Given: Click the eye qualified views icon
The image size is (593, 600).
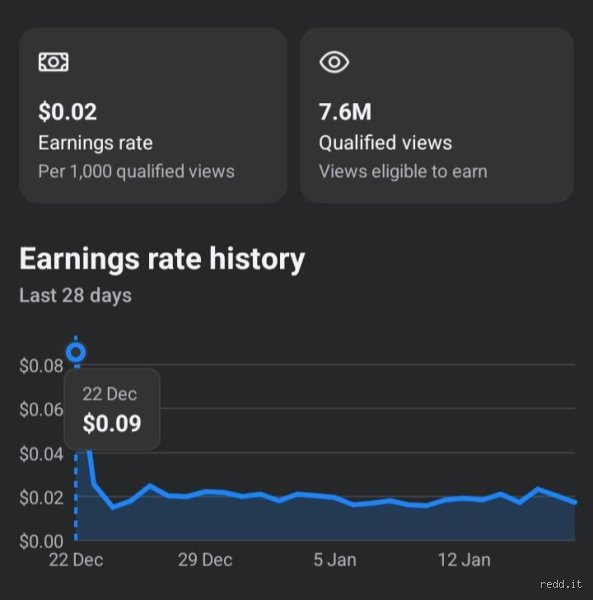Looking at the screenshot, I should (334, 62).
